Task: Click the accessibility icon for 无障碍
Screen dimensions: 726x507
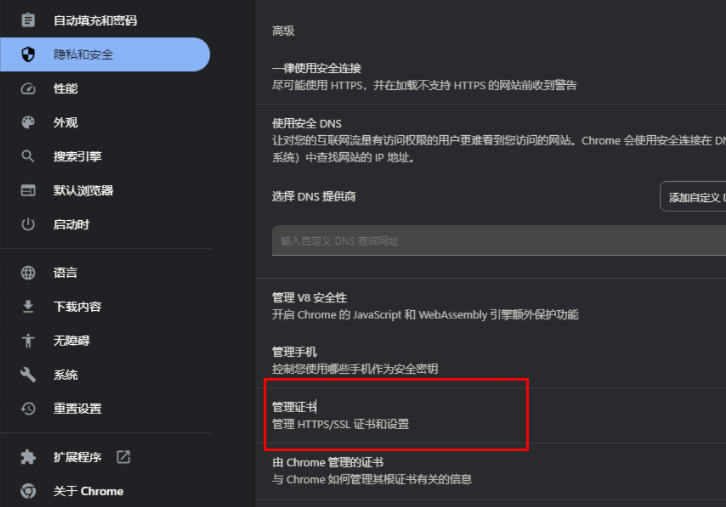Action: 28,341
